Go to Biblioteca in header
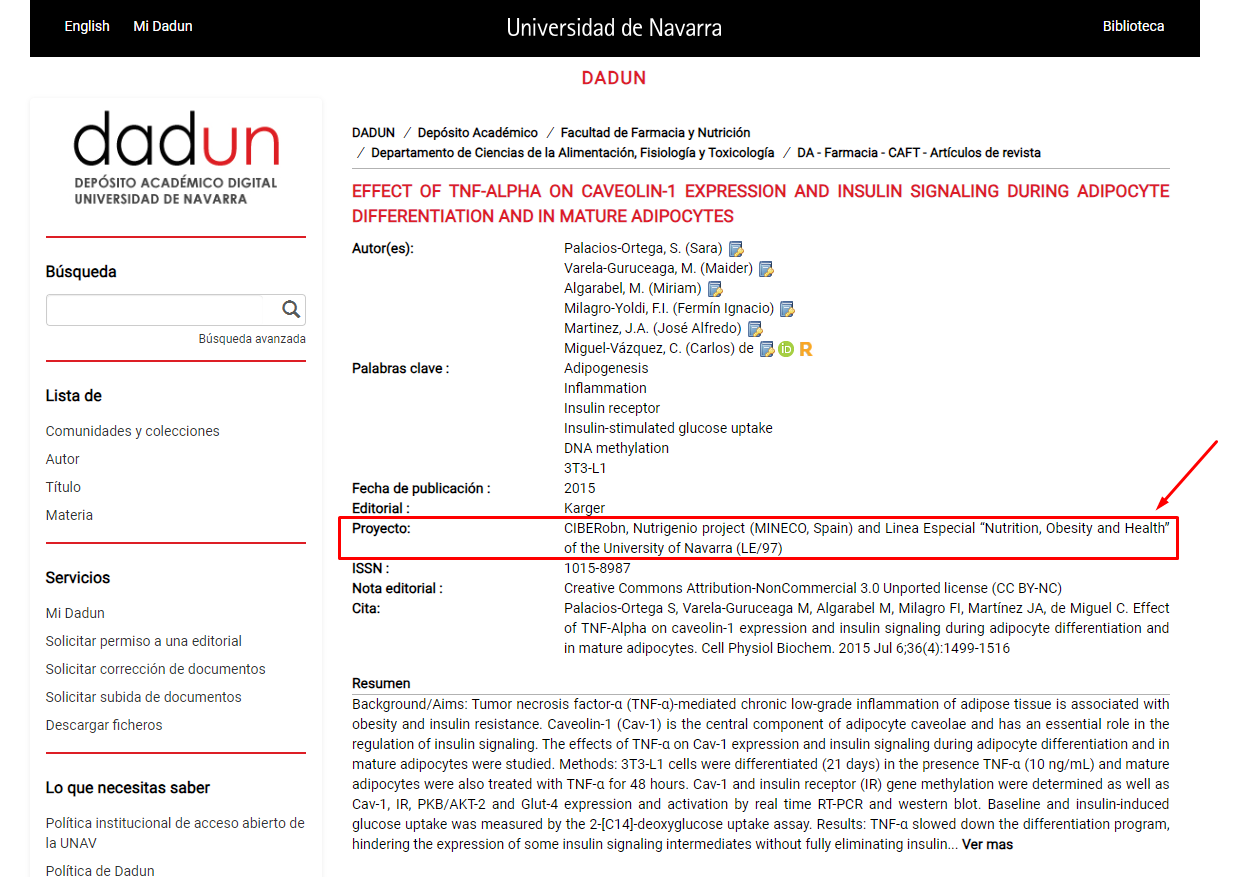 [x=1133, y=26]
